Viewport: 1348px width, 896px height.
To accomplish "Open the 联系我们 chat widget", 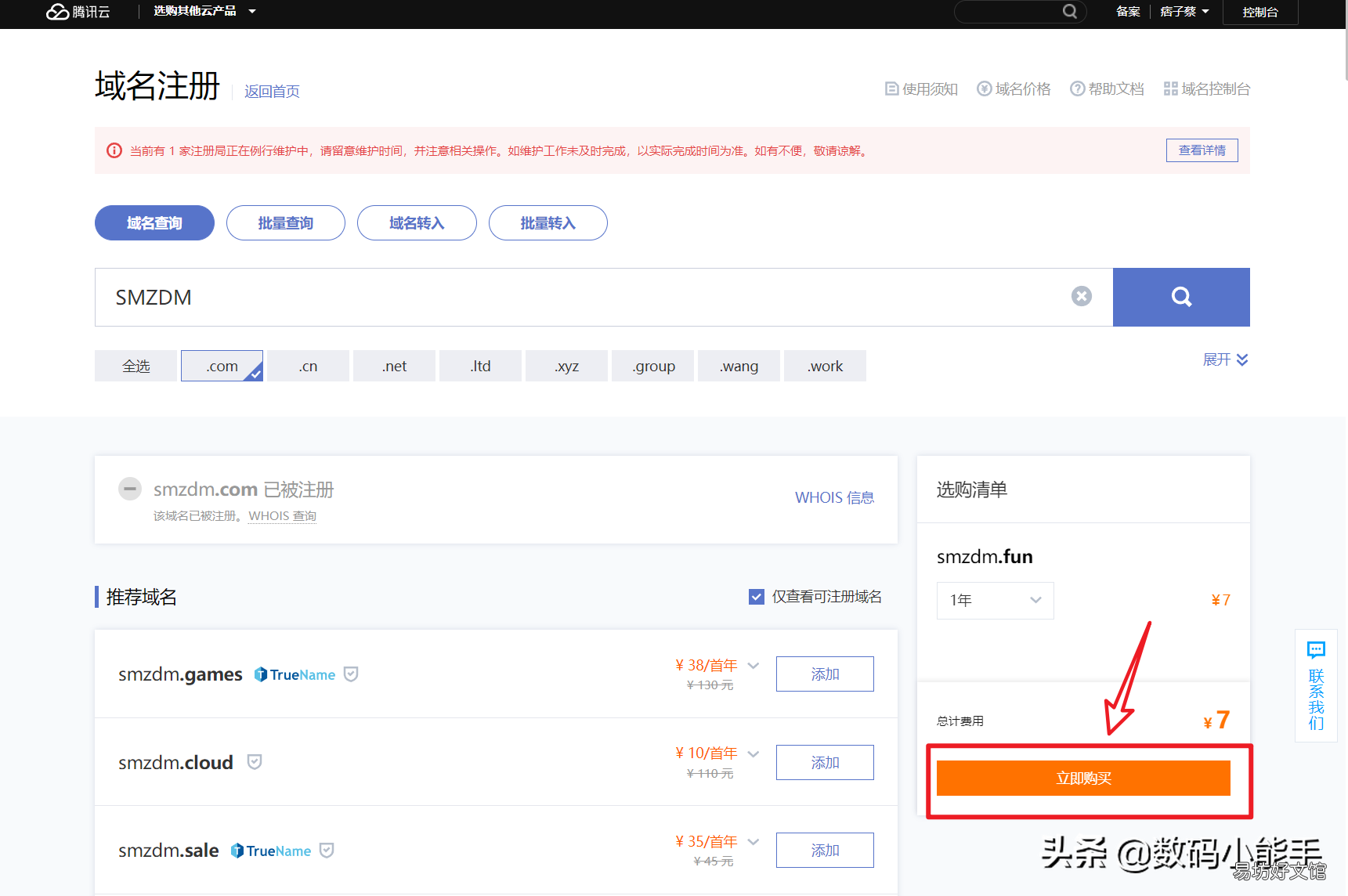I will coord(1316,685).
